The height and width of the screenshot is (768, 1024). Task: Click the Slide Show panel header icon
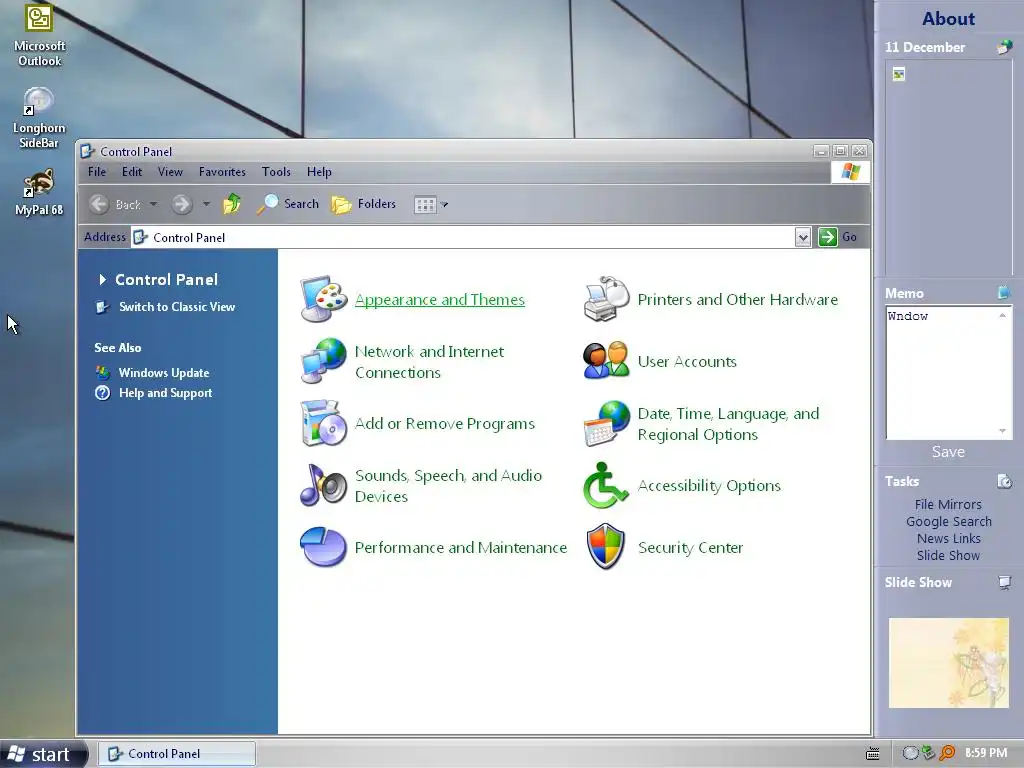pyautogui.click(x=1004, y=582)
